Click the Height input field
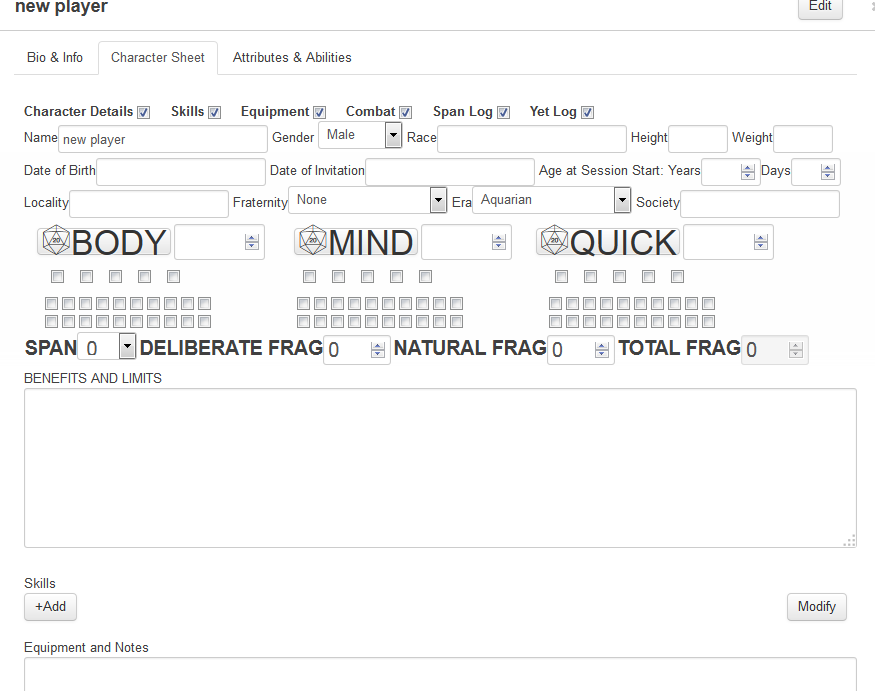Viewport: 875px width, 691px height. [x=698, y=139]
